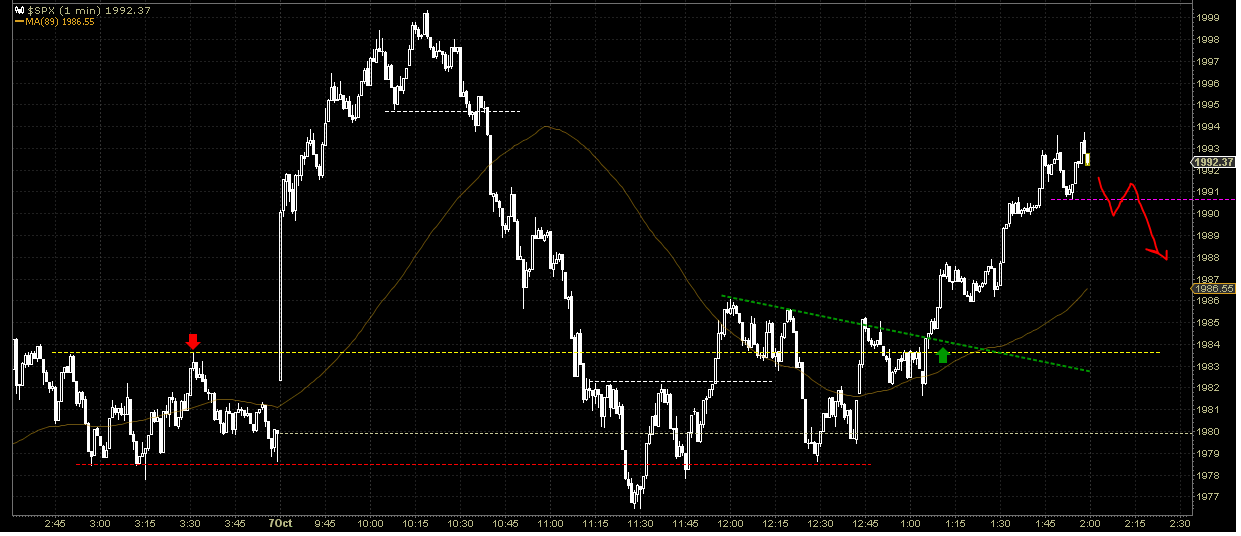The image size is (1241, 536).
Task: Click the MA(89) 1986.55 study label
Action: point(61,20)
